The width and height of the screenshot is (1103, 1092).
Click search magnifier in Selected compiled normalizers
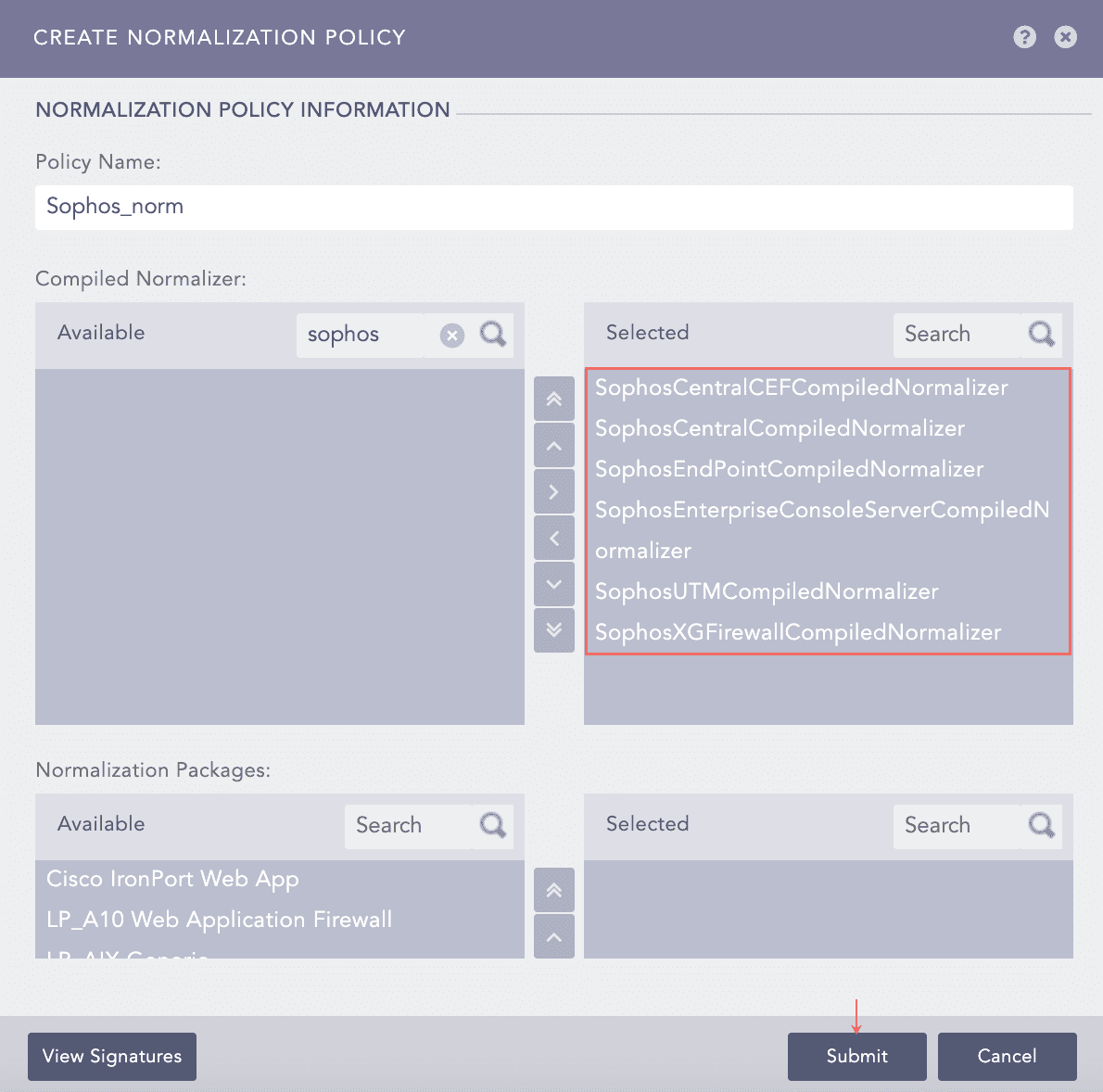click(1042, 334)
